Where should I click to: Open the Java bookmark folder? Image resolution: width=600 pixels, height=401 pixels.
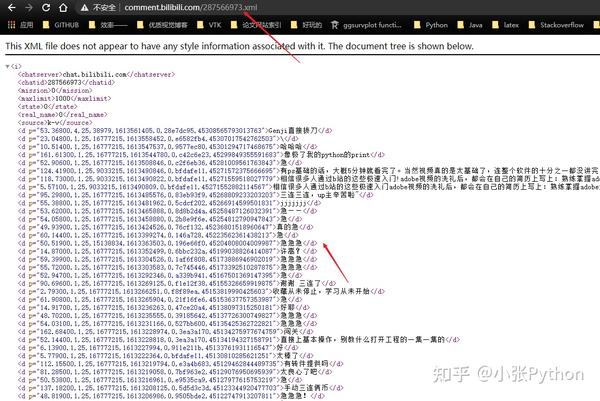click(470, 25)
